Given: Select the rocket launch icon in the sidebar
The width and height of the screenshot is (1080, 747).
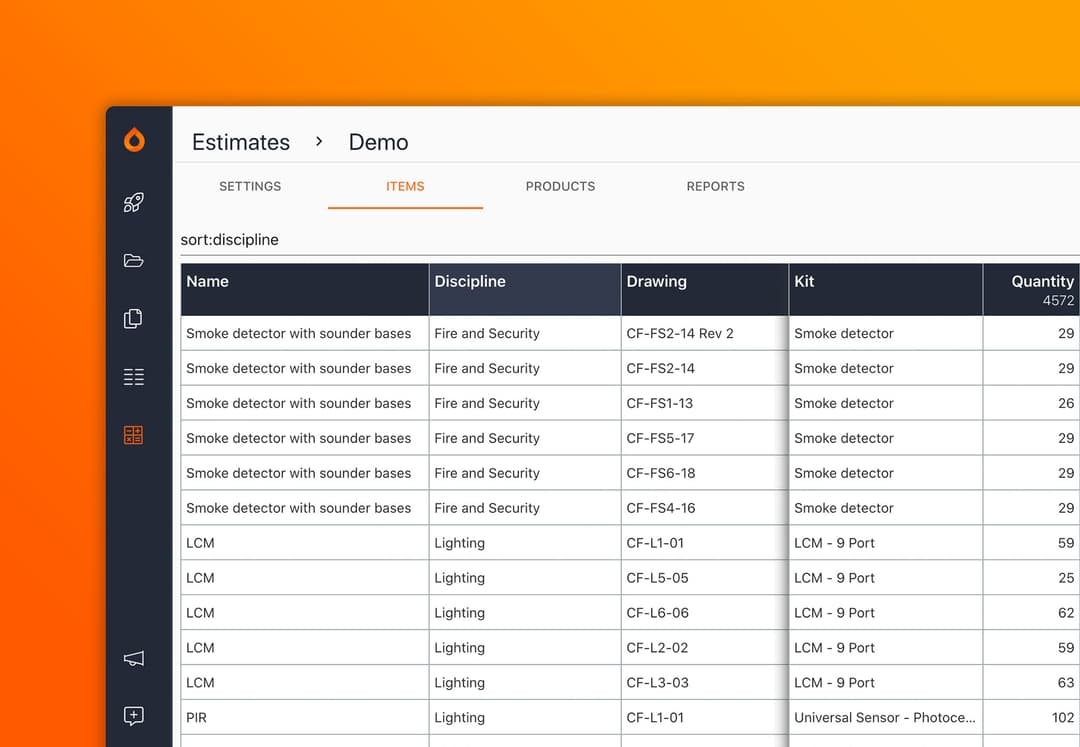Looking at the screenshot, I should pyautogui.click(x=133, y=202).
